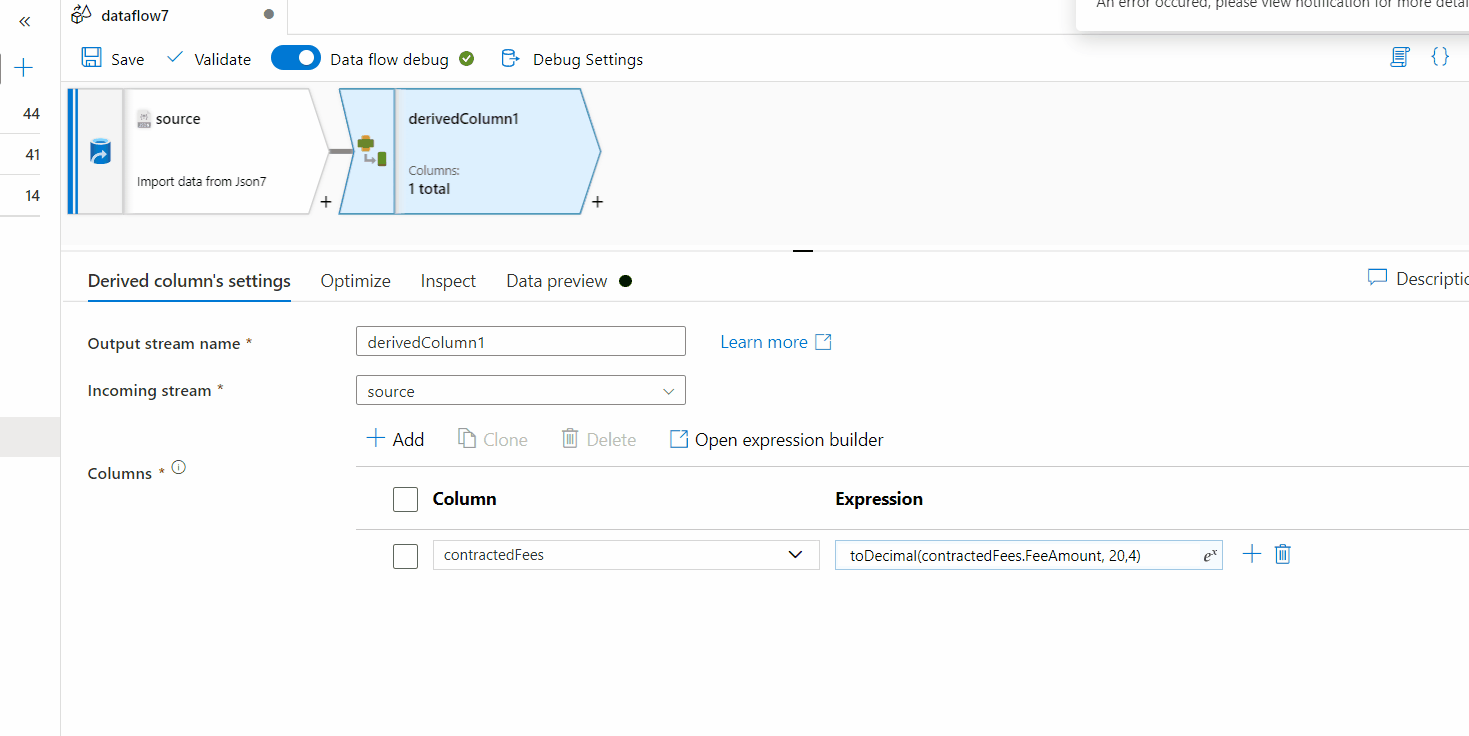The width and height of the screenshot is (1469, 736).
Task: Click the sidebar count 41
Action: pos(32,155)
